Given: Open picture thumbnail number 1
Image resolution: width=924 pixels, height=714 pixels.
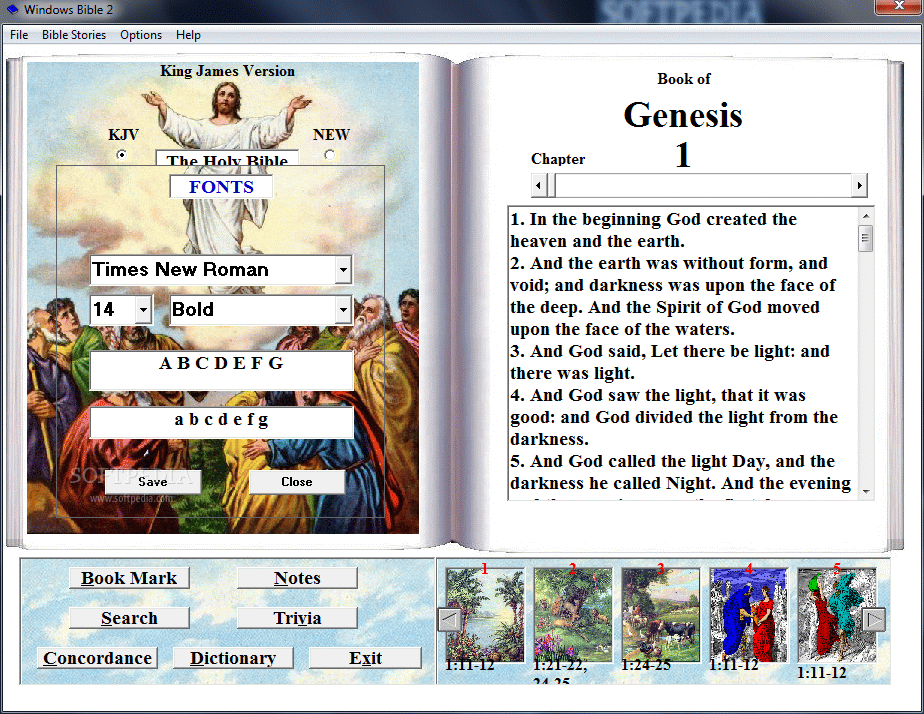Looking at the screenshot, I should click(485, 614).
